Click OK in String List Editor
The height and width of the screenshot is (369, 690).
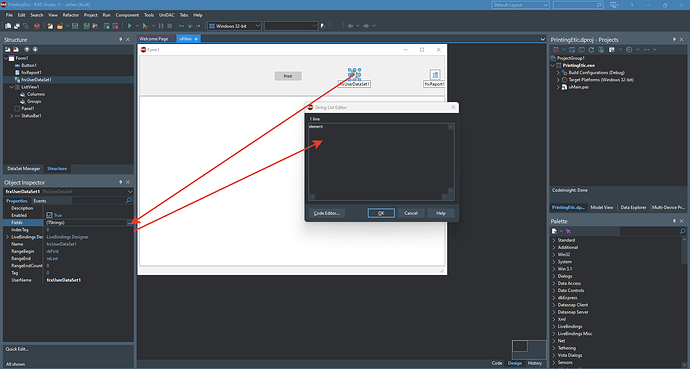(381, 213)
